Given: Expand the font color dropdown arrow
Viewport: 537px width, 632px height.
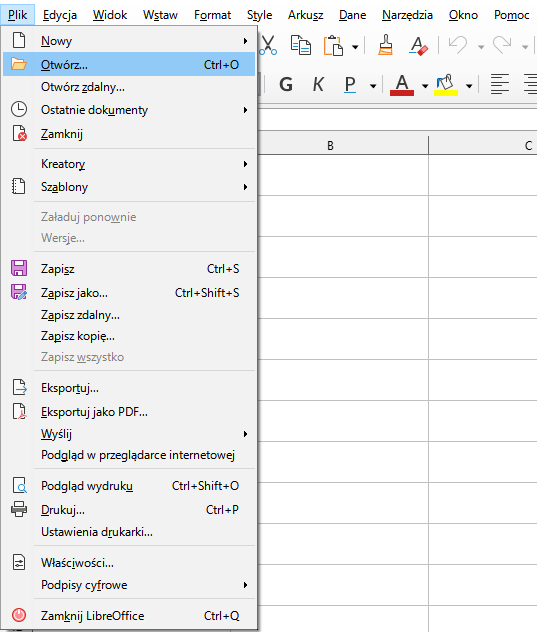Looking at the screenshot, I should [x=425, y=86].
